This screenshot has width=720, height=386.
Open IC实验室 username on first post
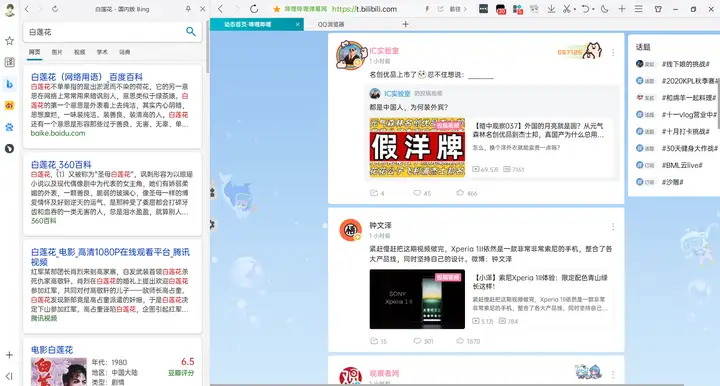(x=384, y=51)
